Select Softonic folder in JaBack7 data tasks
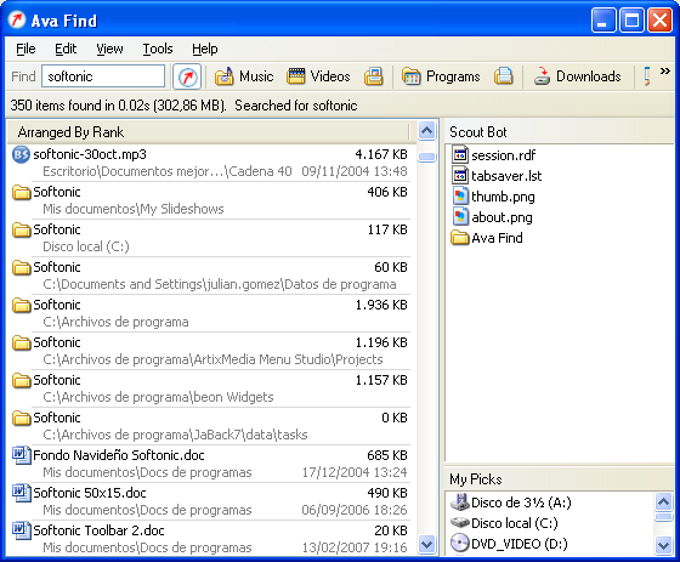Viewport: 680px width, 562px height. [x=210, y=426]
